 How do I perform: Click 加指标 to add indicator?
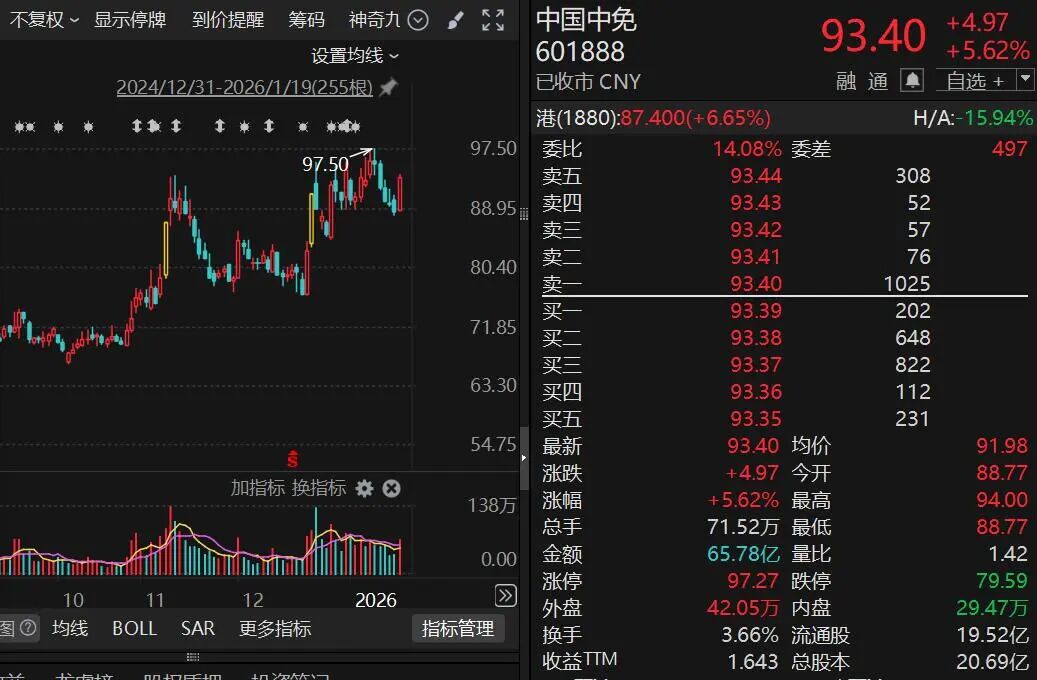(x=258, y=488)
